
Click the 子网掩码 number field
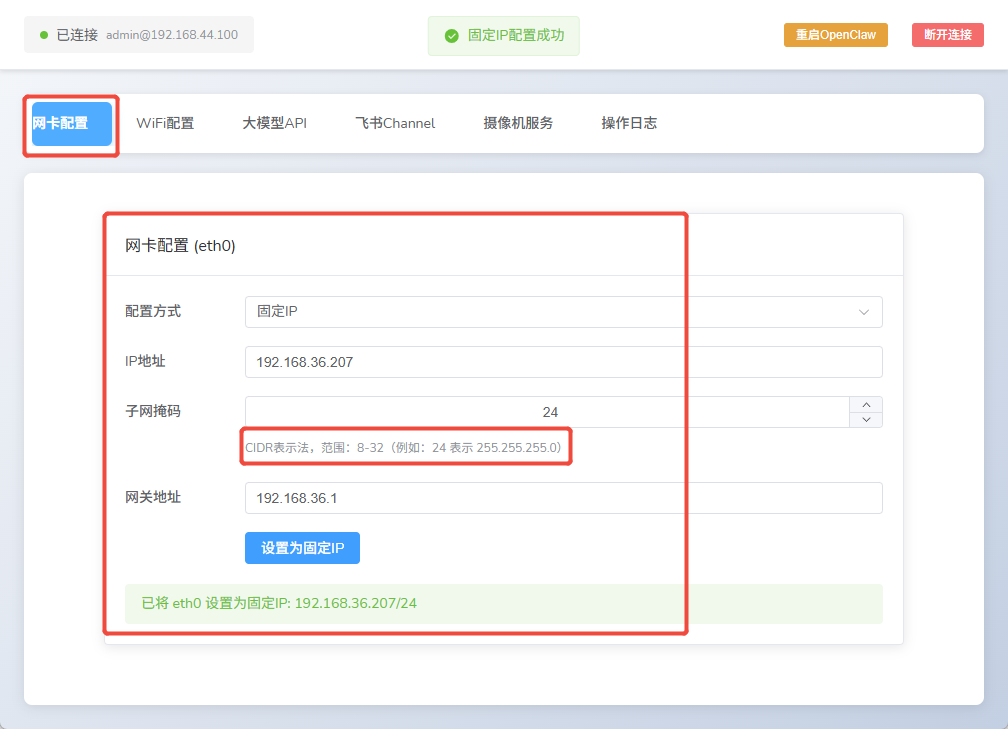(548, 412)
